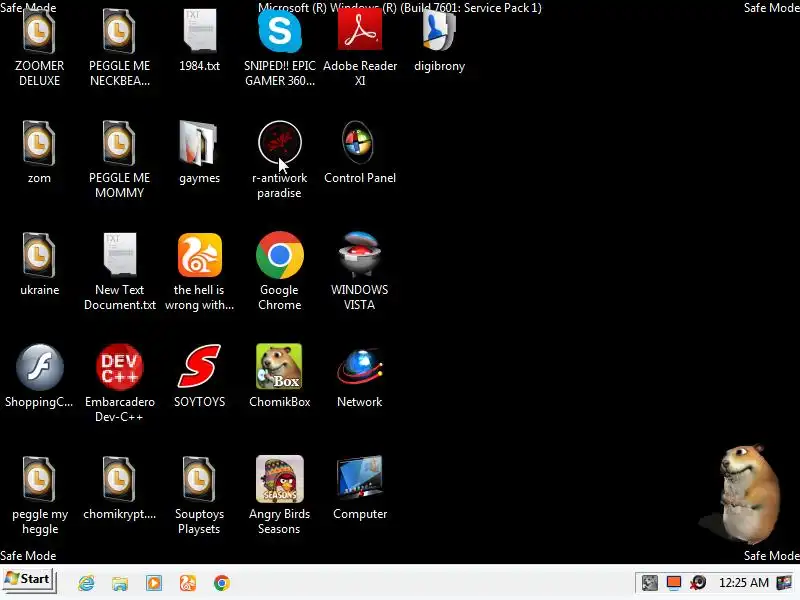Select the peggle my heggle icon
Screen dimensions: 800x600
[39, 479]
